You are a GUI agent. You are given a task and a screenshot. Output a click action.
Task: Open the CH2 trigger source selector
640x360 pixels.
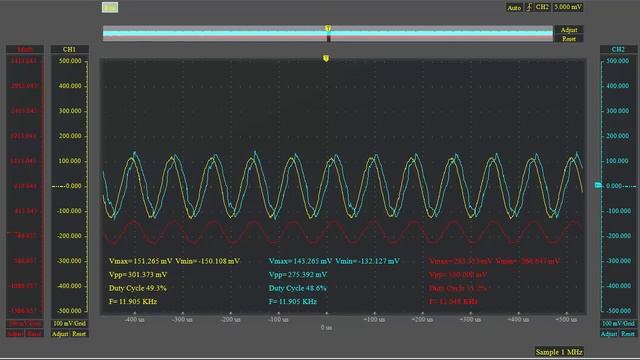[x=542, y=7]
